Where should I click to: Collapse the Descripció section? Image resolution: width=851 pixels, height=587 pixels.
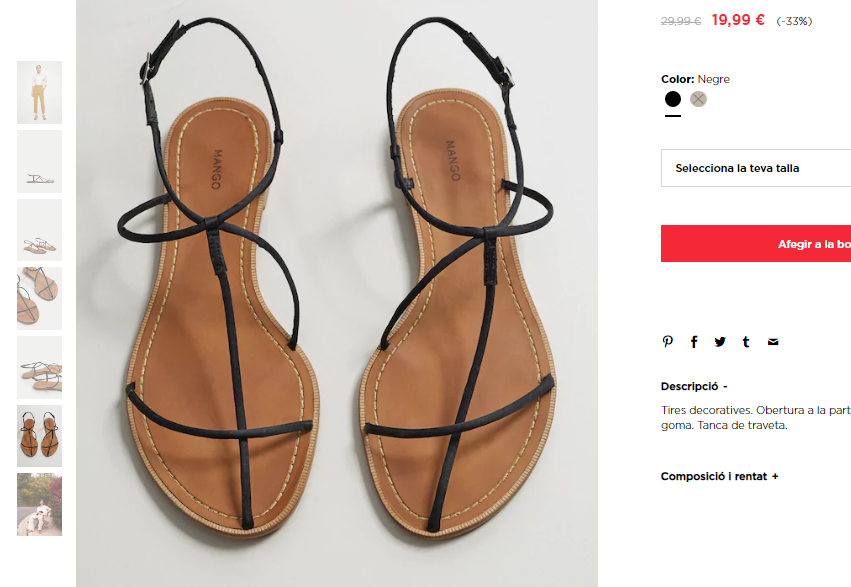[694, 386]
